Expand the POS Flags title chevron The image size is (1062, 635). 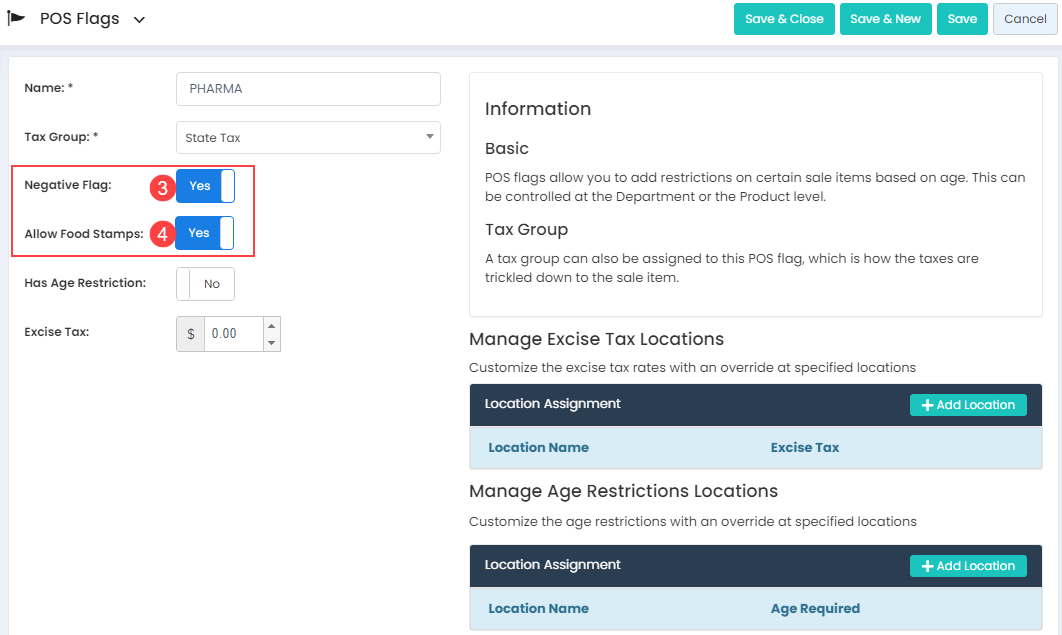tap(139, 20)
